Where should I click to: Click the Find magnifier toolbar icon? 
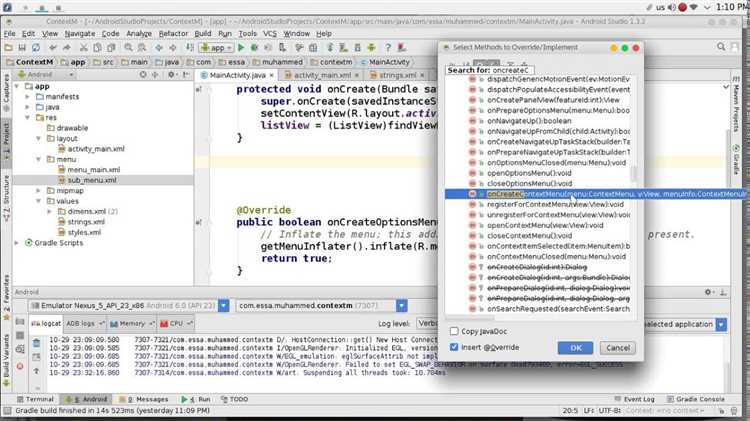(128, 48)
